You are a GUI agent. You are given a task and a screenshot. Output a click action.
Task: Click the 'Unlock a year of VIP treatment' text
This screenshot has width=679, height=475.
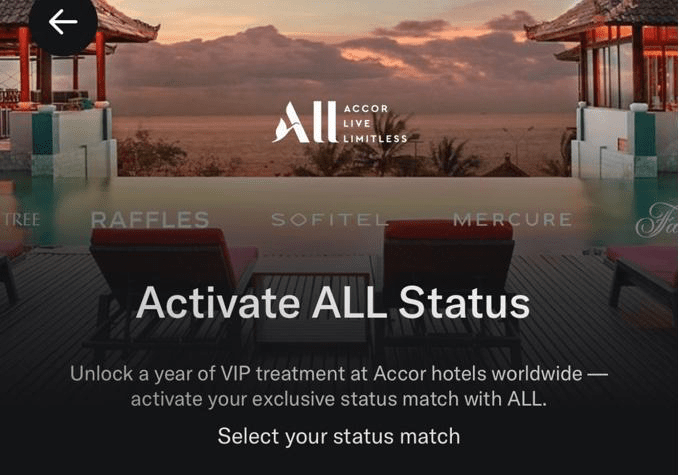point(339,374)
